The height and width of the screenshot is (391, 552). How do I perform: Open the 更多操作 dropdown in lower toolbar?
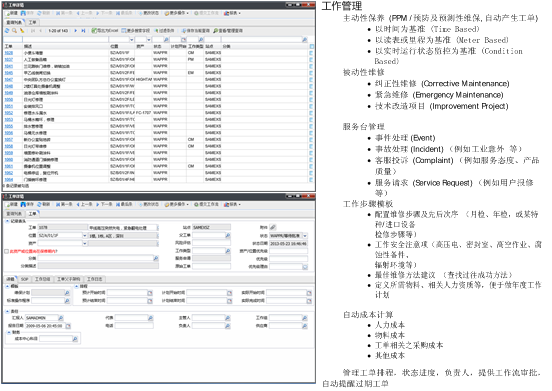click(176, 204)
